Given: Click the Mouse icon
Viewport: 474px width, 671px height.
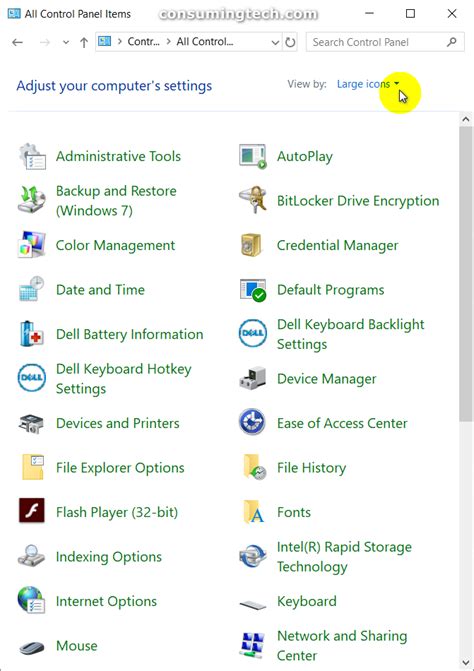Looking at the screenshot, I should 32,647.
